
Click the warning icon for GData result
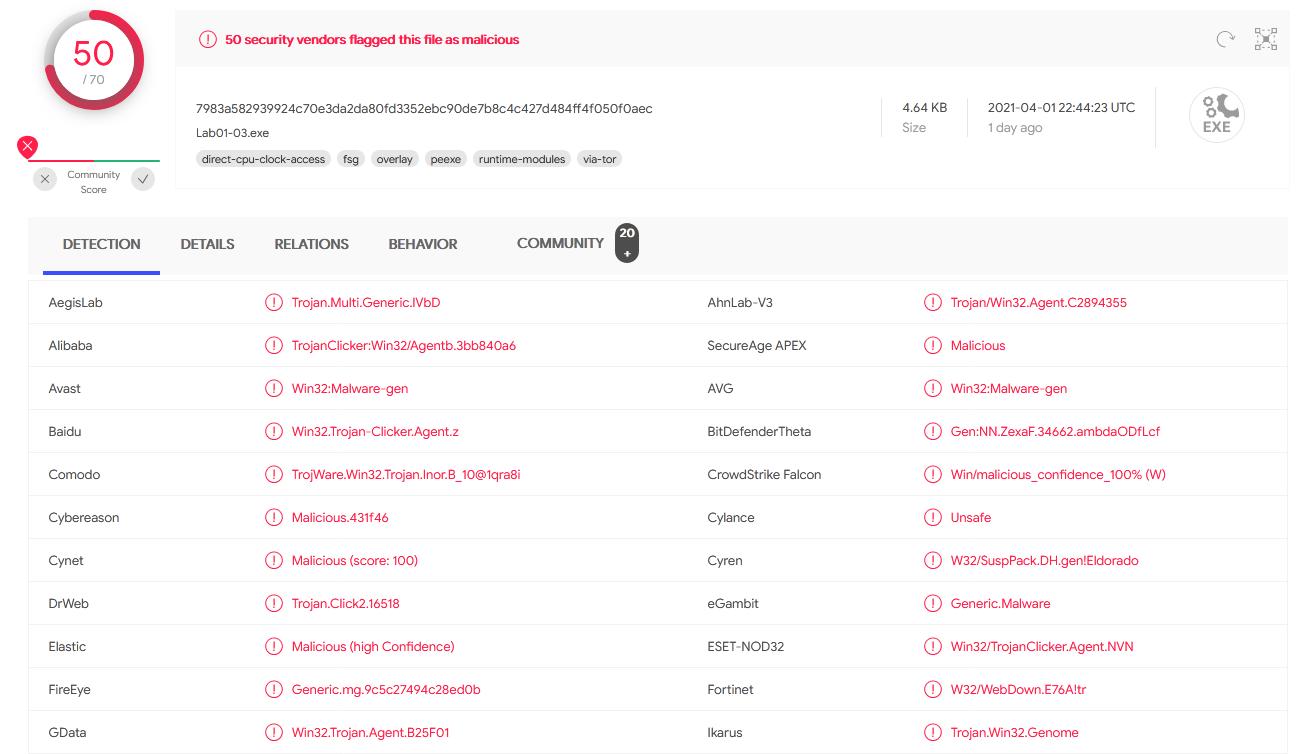tap(273, 732)
